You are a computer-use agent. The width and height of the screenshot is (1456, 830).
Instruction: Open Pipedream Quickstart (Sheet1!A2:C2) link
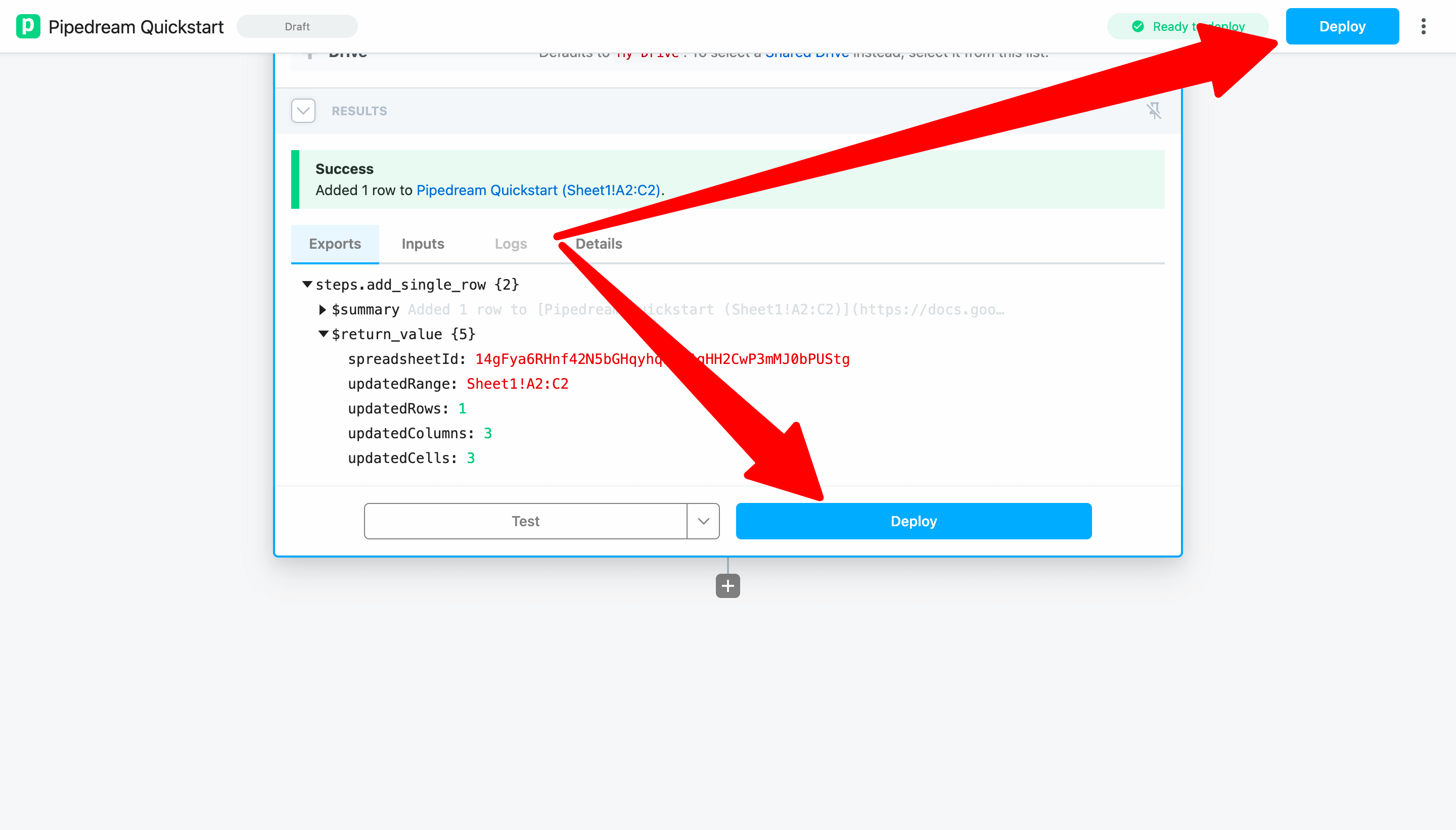(538, 191)
